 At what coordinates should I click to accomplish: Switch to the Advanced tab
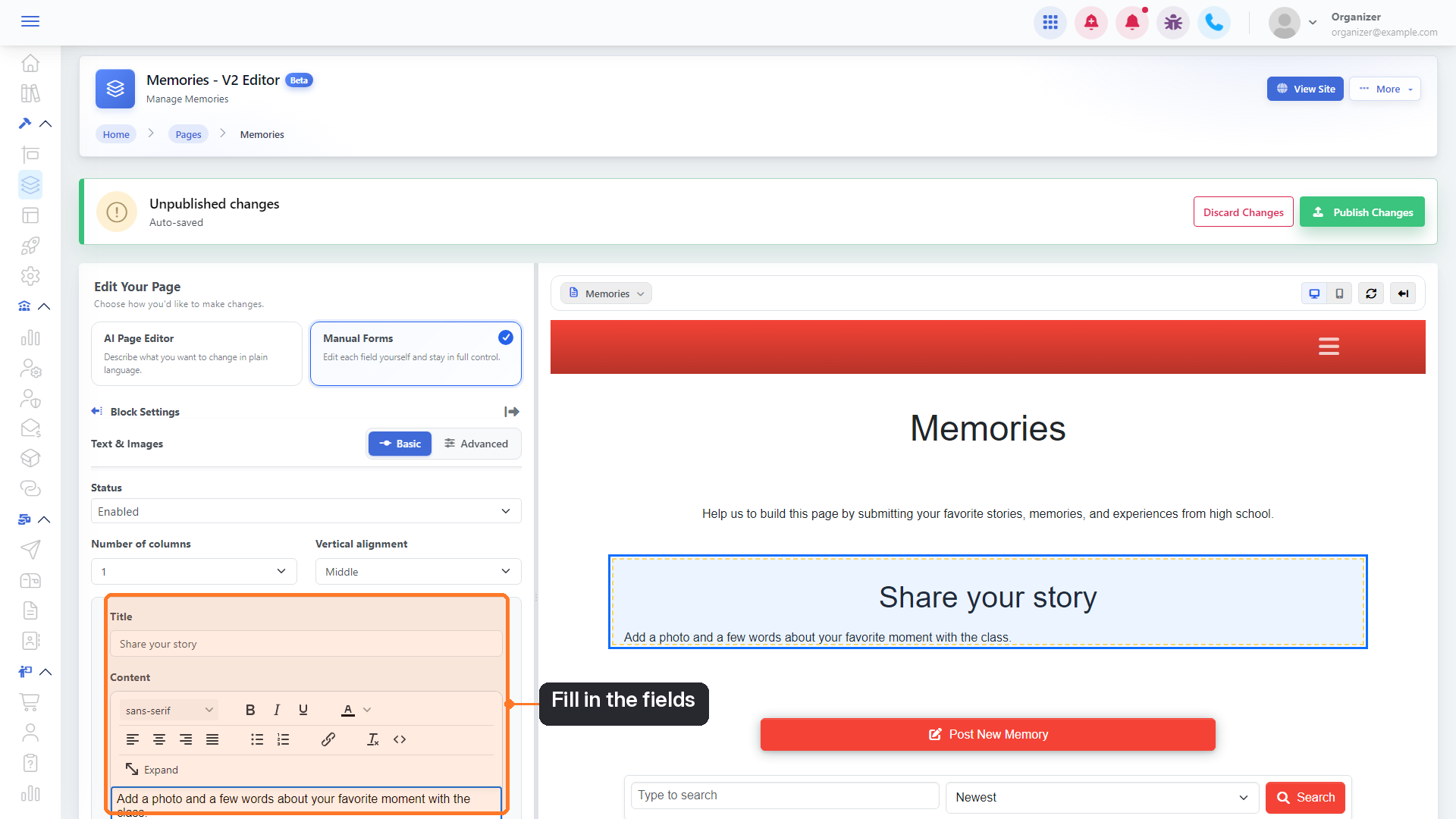click(476, 444)
